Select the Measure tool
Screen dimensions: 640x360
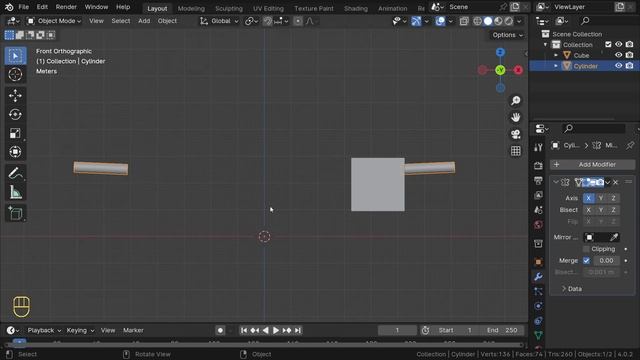tap(16, 192)
